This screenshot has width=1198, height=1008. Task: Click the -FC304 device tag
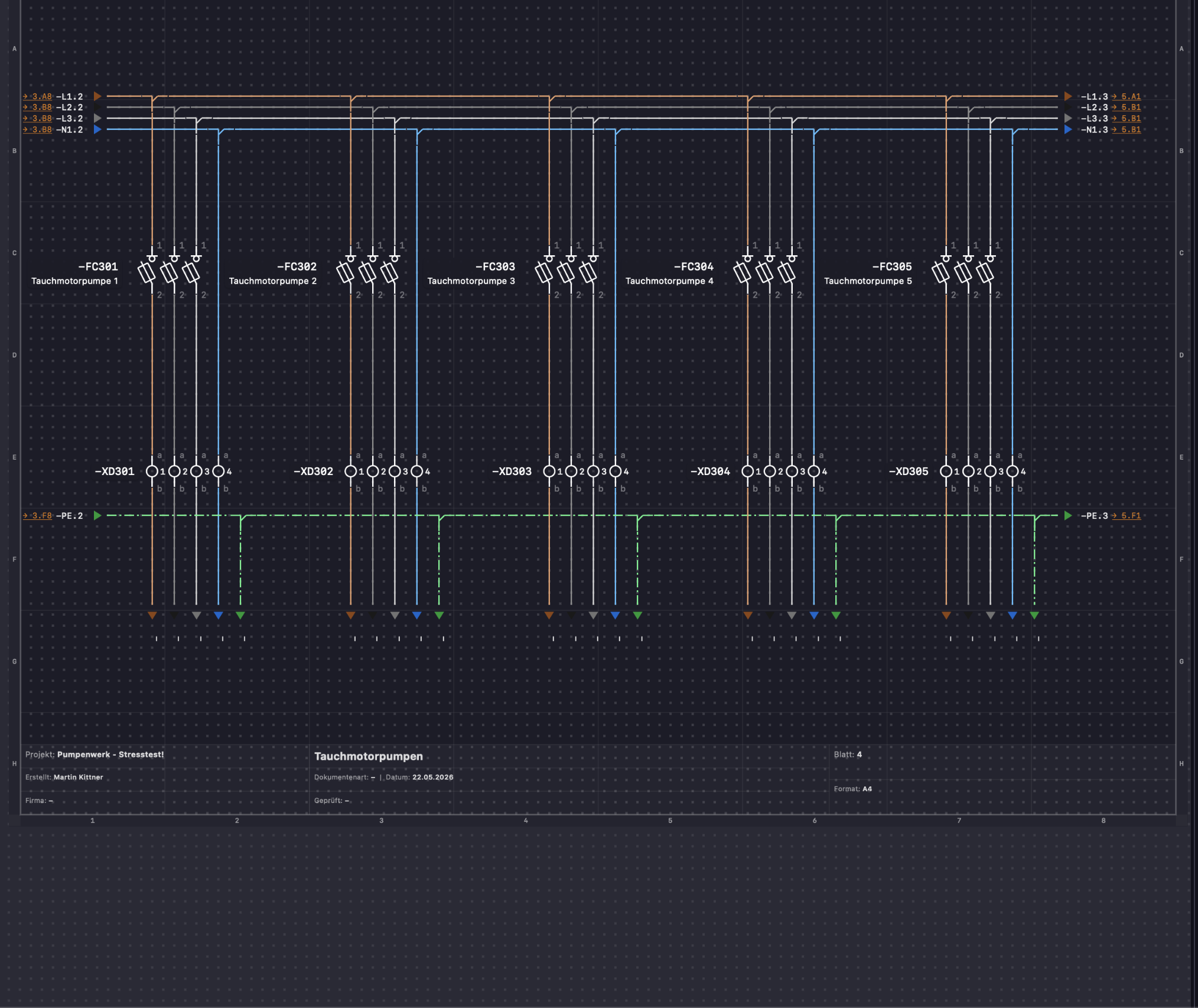[694, 266]
